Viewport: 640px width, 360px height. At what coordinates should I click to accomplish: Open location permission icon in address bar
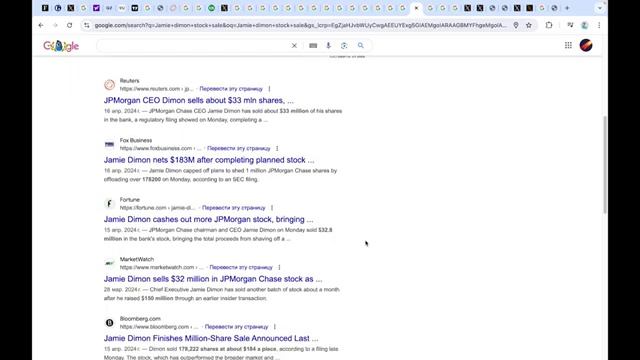pyautogui.click(x=516, y=25)
